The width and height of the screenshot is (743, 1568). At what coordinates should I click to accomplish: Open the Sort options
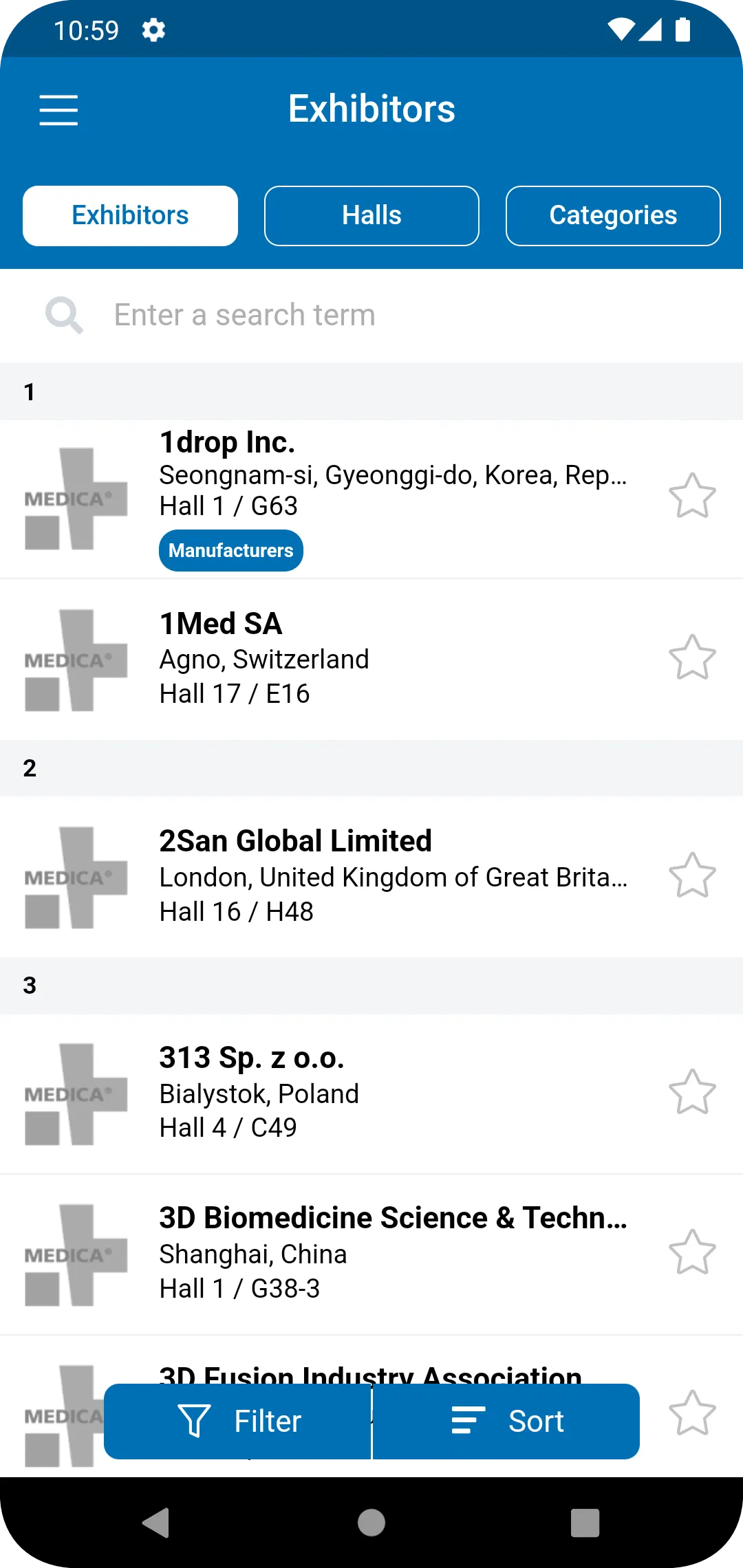[506, 1422]
